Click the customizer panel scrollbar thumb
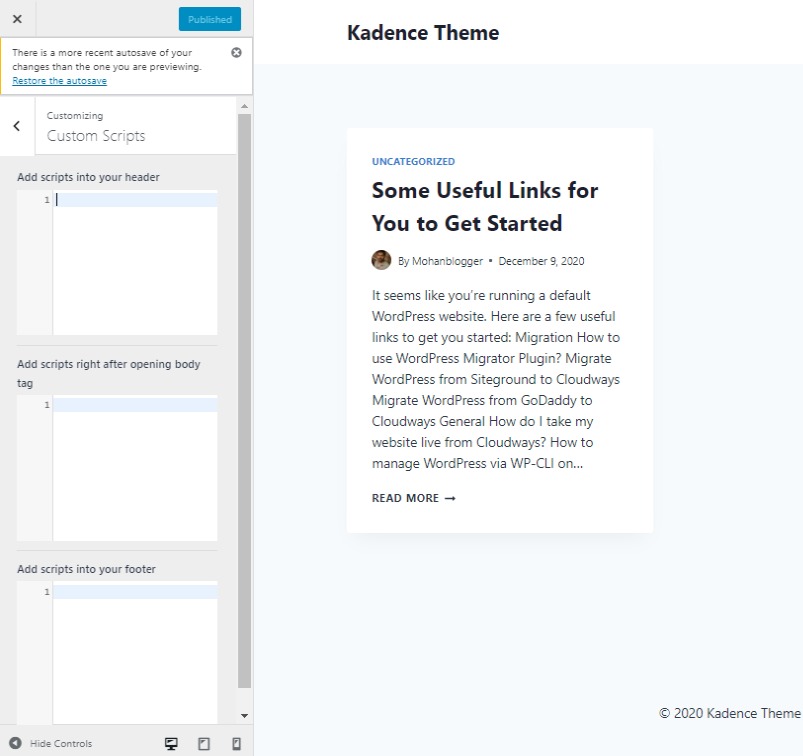The image size is (803, 756). [x=244, y=401]
